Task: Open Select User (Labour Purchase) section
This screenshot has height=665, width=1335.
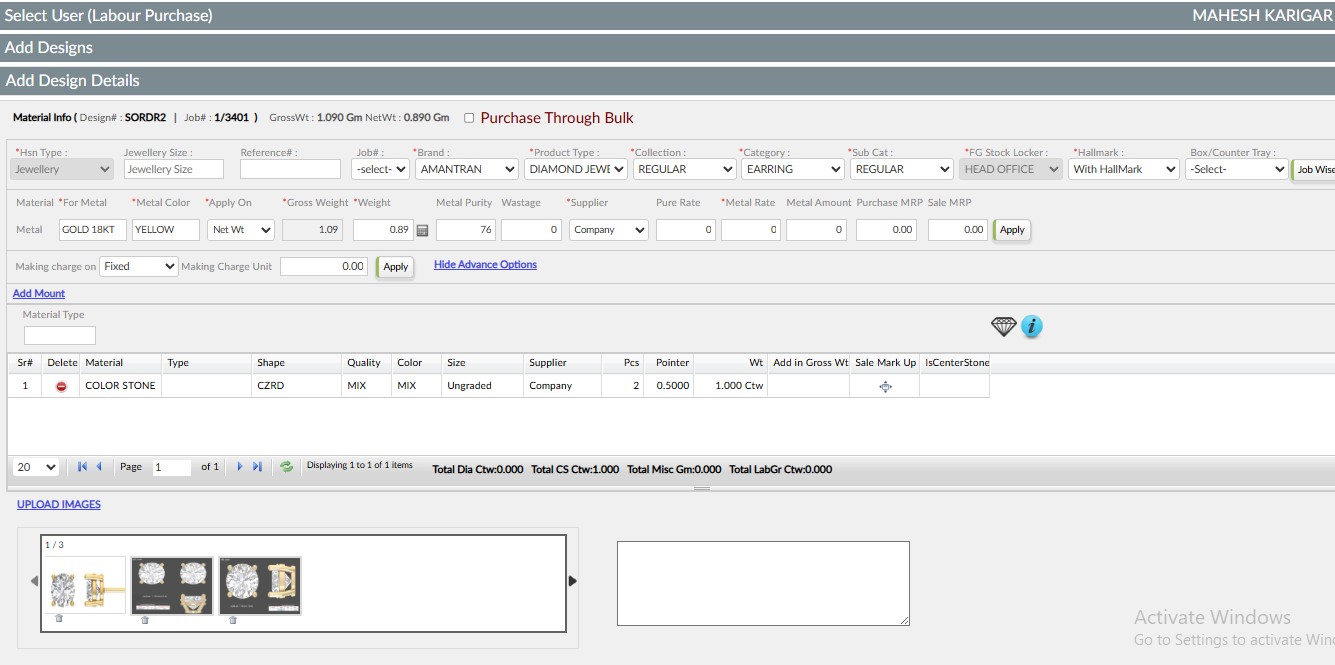Action: click(x=108, y=16)
